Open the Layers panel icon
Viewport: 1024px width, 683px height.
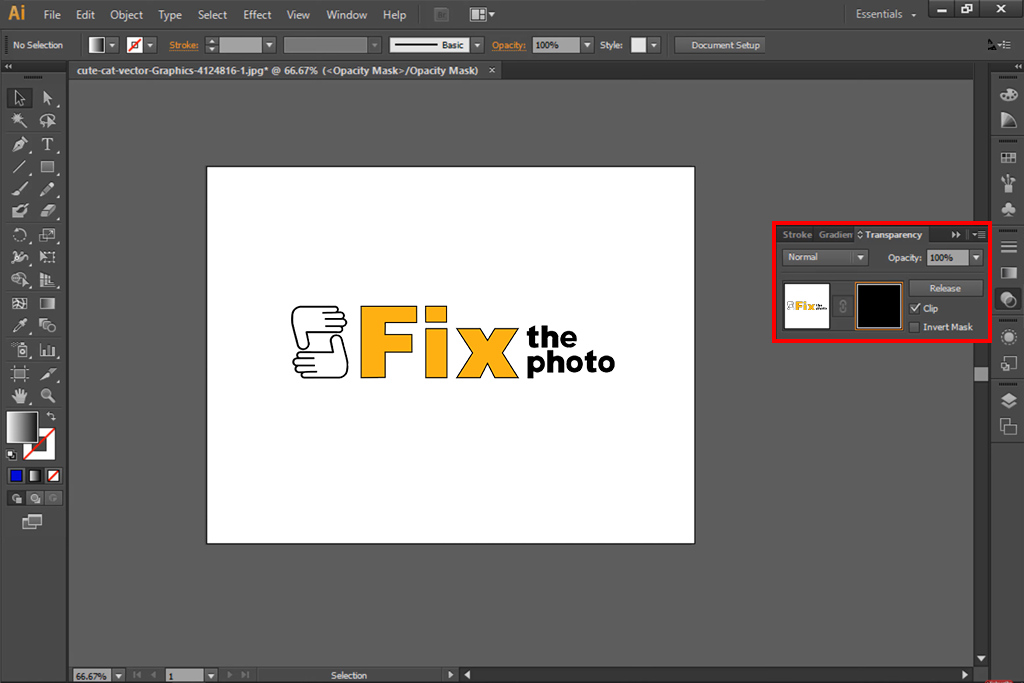(1008, 401)
